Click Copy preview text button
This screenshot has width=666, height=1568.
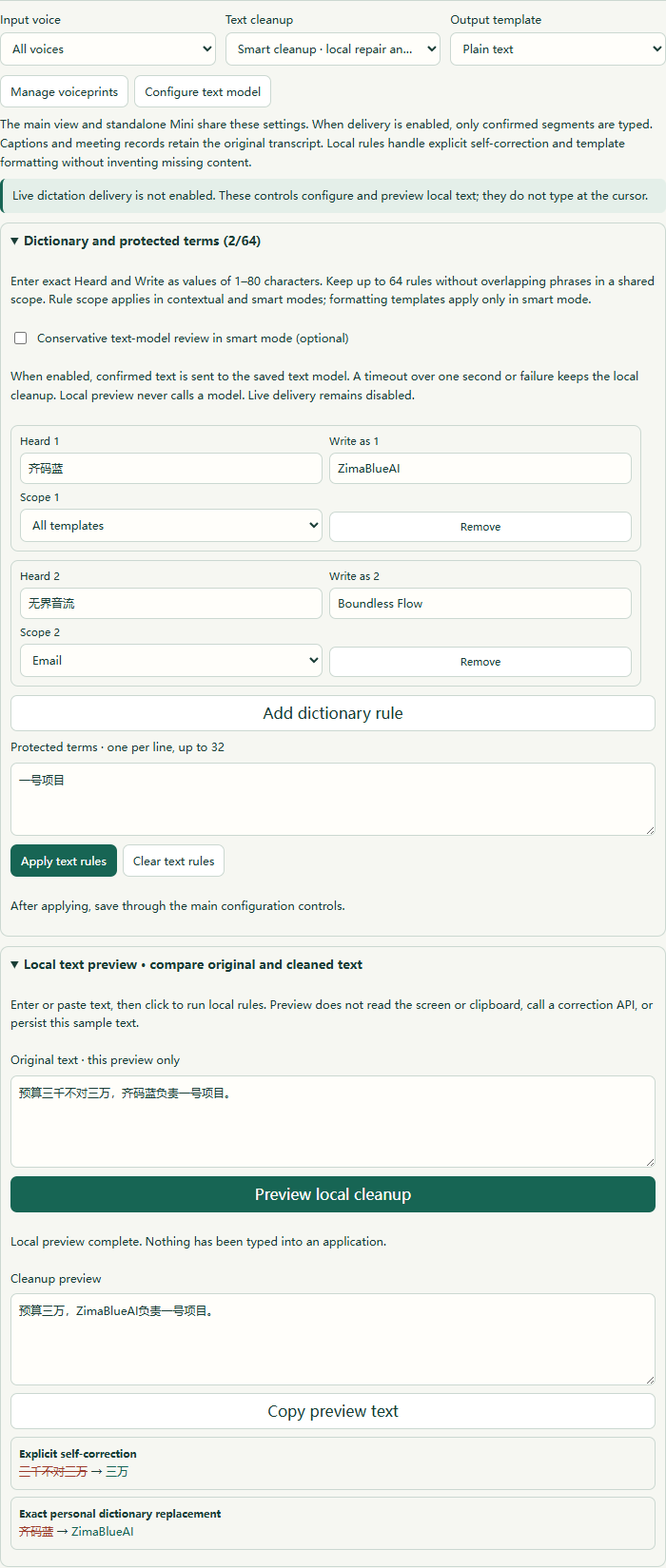coord(333,1411)
